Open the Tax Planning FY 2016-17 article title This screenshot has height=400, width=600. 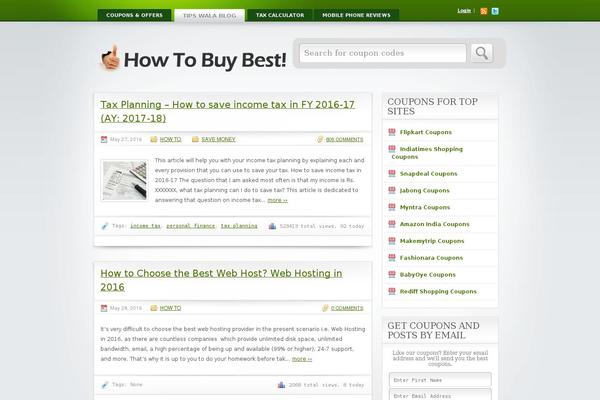[x=227, y=111]
